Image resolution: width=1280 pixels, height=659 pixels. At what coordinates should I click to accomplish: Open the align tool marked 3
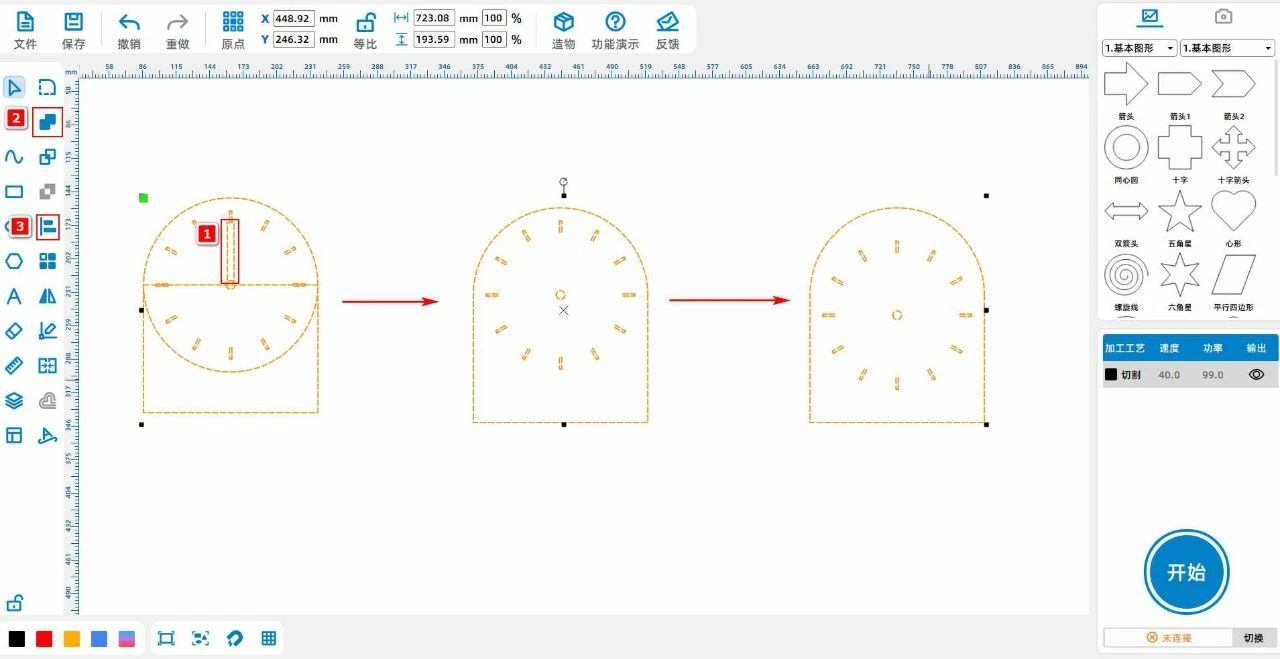[47, 227]
